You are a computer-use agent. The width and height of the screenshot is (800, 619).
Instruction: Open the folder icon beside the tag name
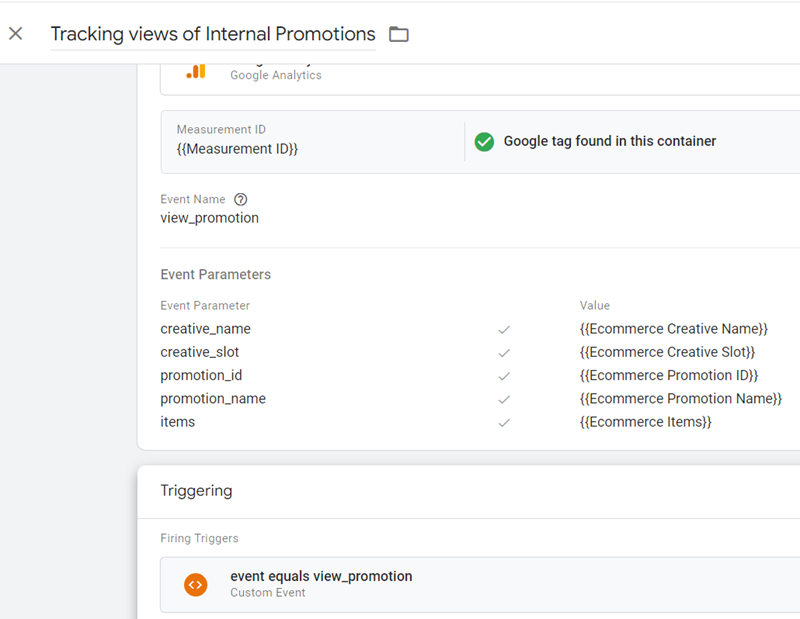398,33
